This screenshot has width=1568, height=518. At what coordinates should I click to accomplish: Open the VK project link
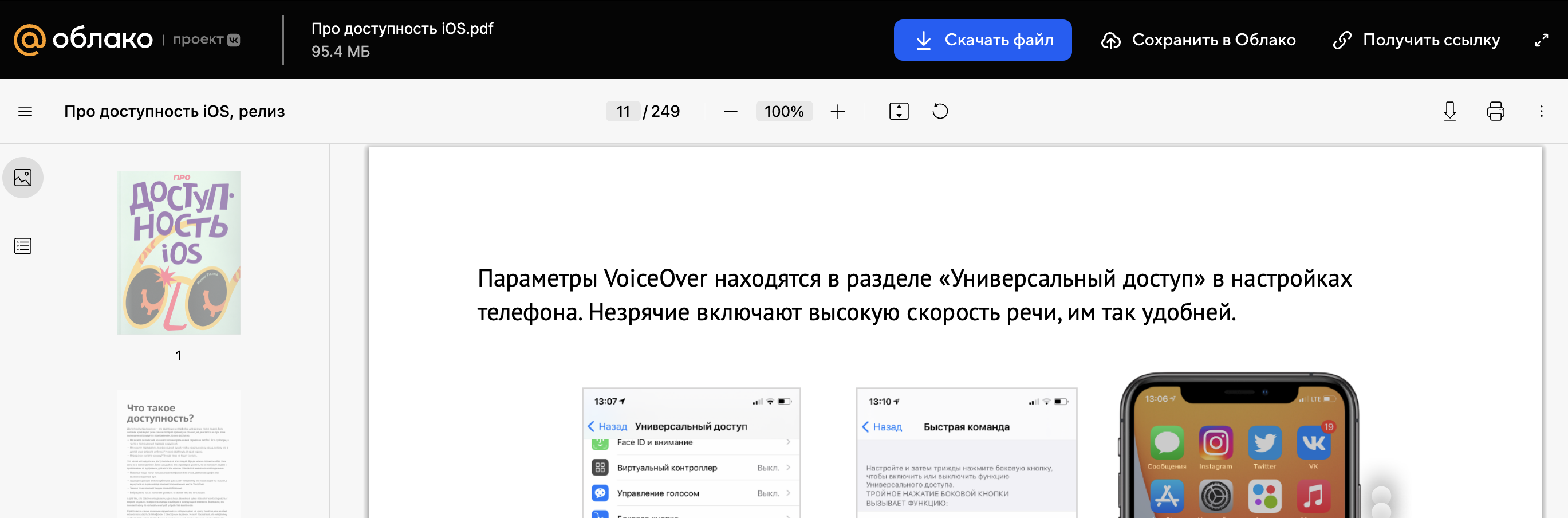coord(206,40)
